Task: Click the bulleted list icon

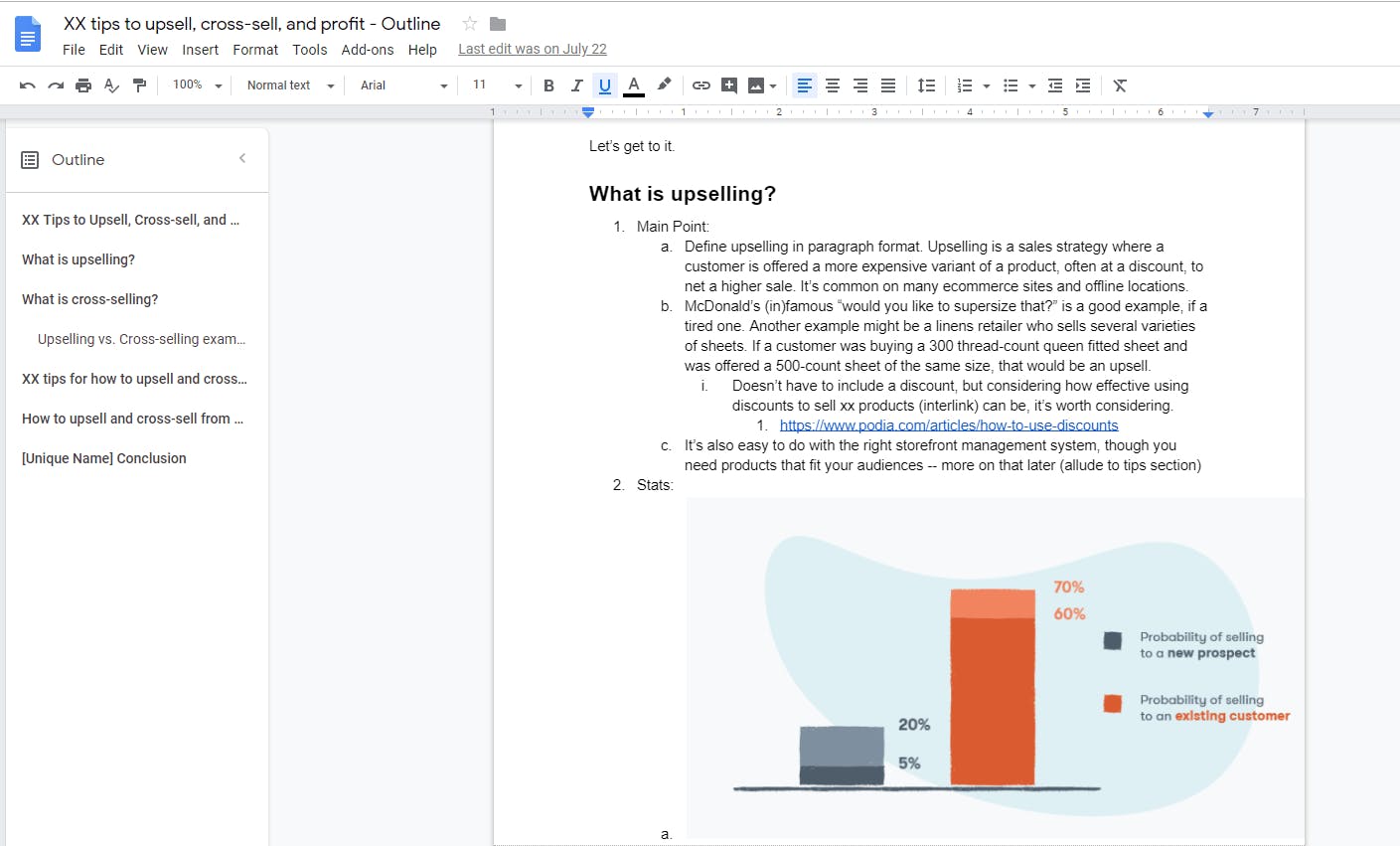Action: (x=1011, y=85)
